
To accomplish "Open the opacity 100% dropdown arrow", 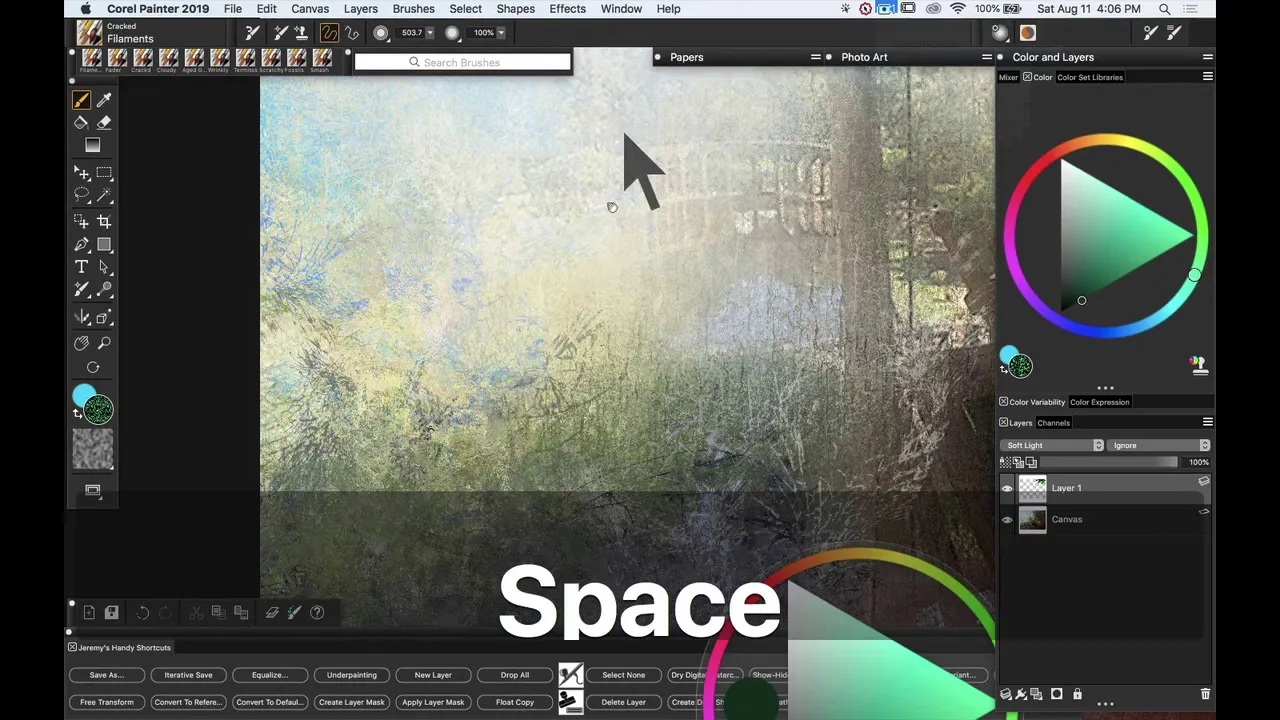I will point(500,33).
